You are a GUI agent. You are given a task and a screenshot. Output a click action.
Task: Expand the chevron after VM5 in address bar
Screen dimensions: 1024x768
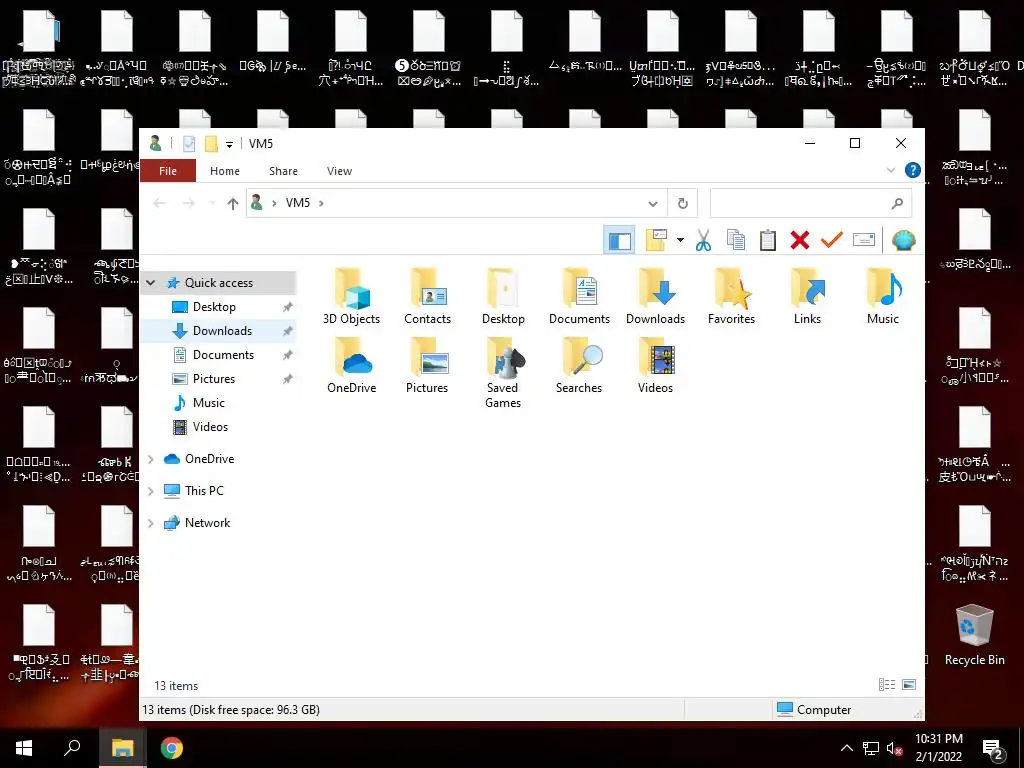pyautogui.click(x=321, y=203)
